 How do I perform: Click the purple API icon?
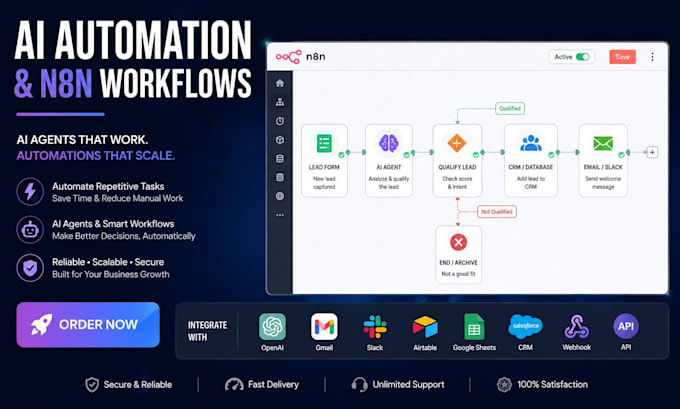(626, 326)
